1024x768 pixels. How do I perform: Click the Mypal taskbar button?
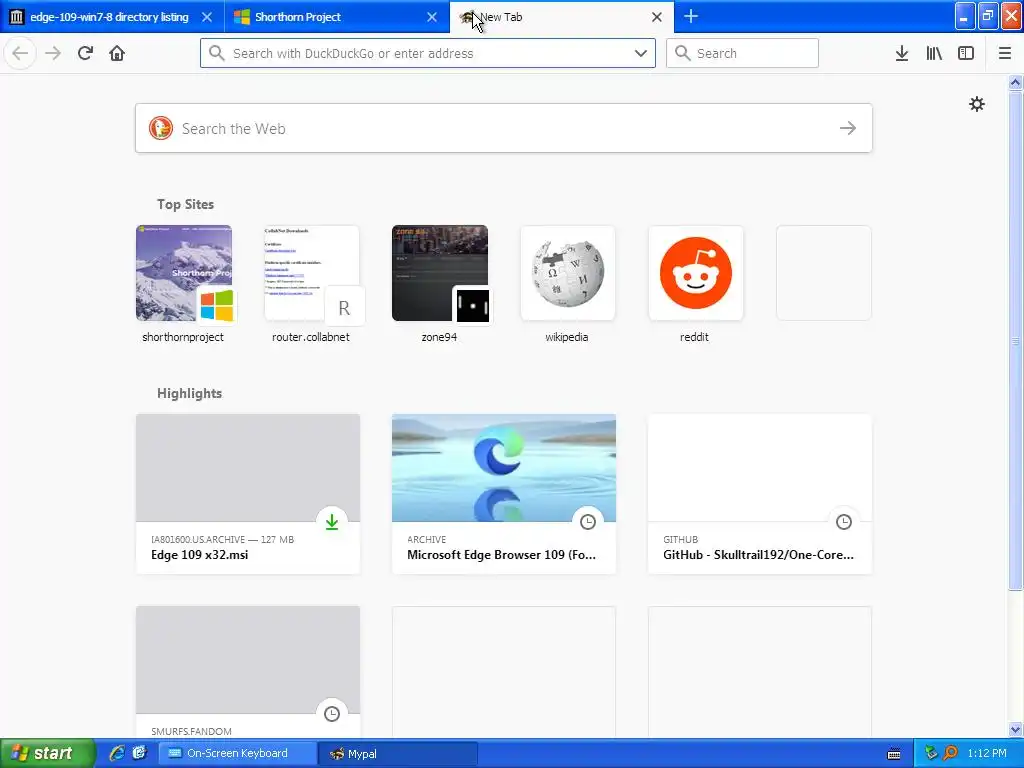(x=398, y=753)
